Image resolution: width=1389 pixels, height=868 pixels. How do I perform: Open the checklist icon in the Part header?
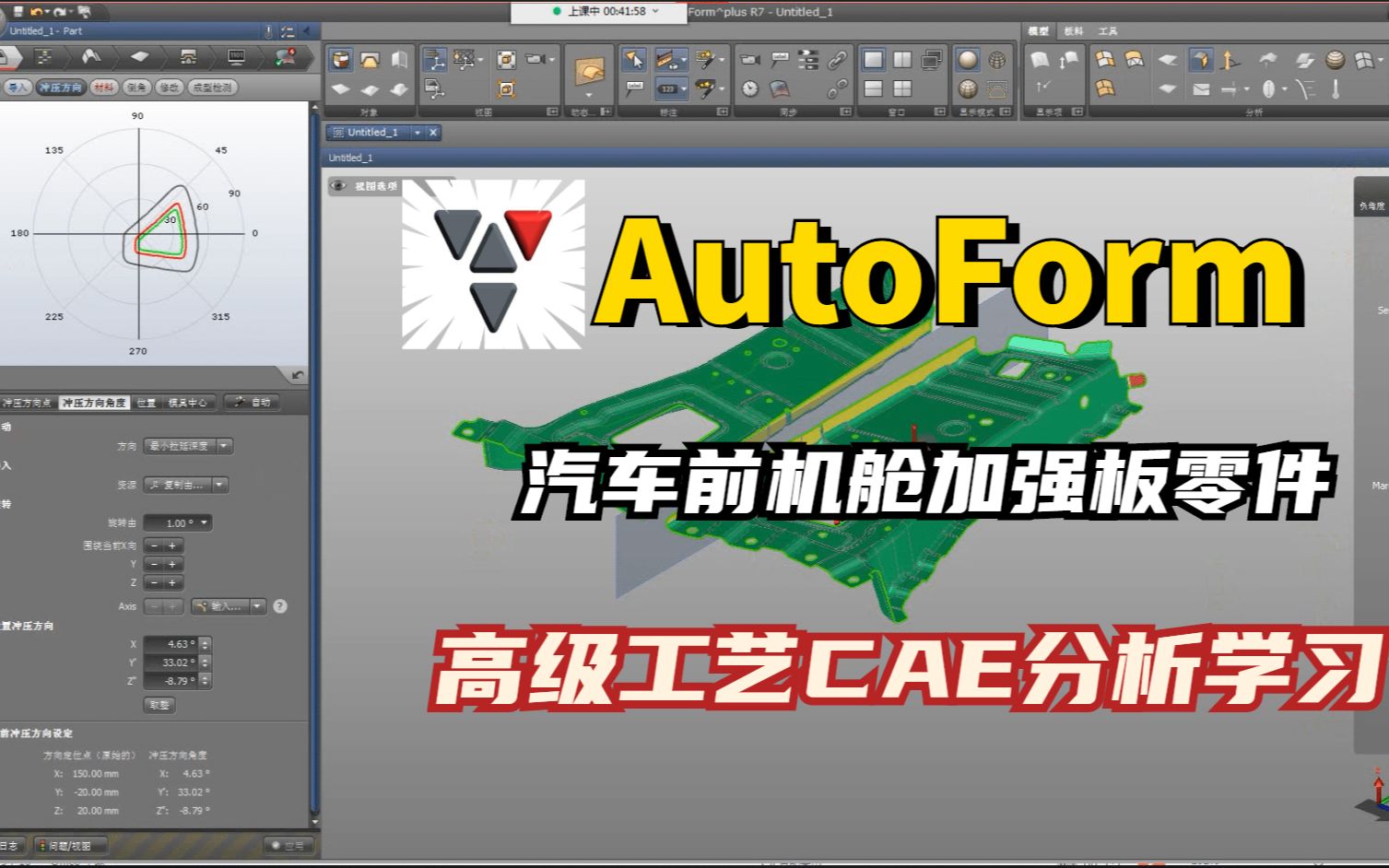tap(288, 31)
